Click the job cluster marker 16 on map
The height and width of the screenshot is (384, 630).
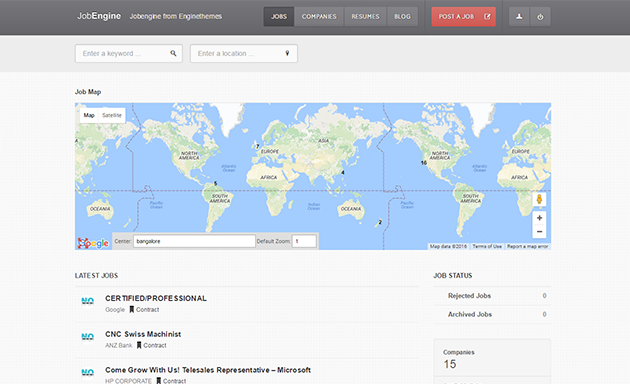(423, 163)
